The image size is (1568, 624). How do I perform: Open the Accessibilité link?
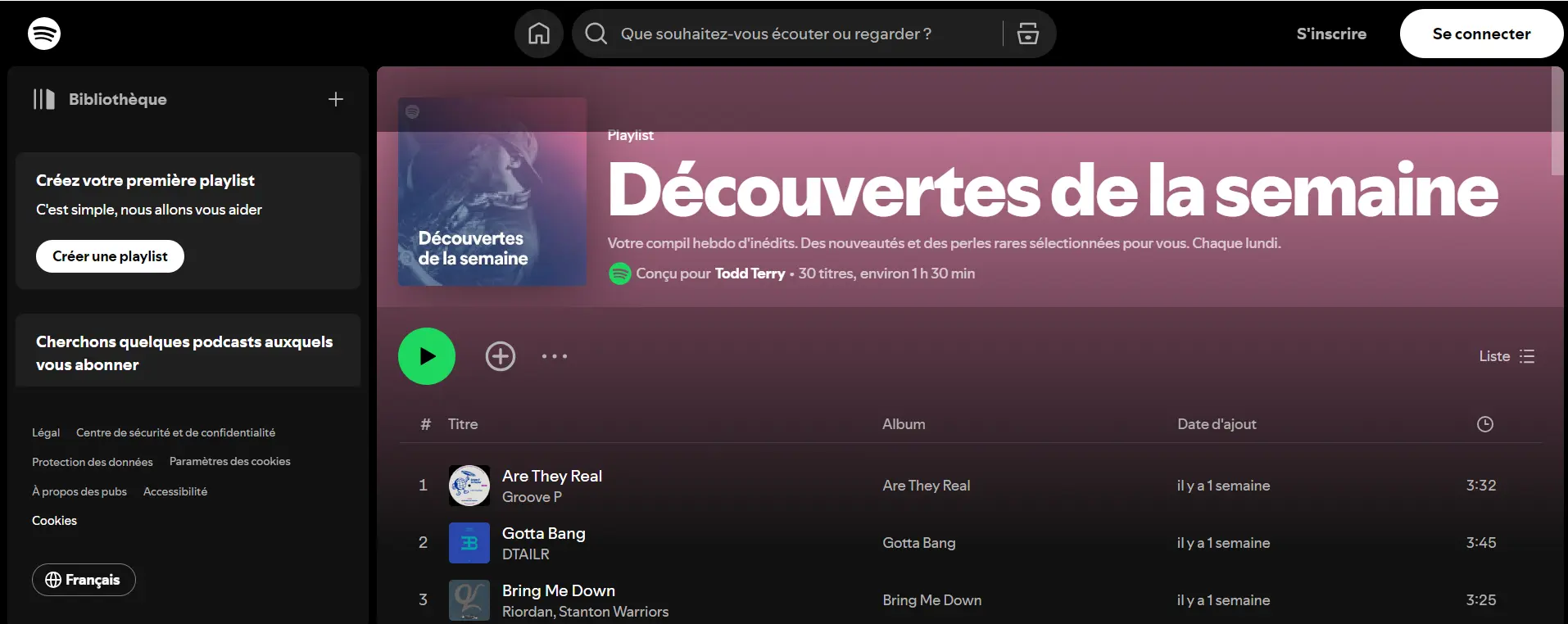tap(175, 491)
